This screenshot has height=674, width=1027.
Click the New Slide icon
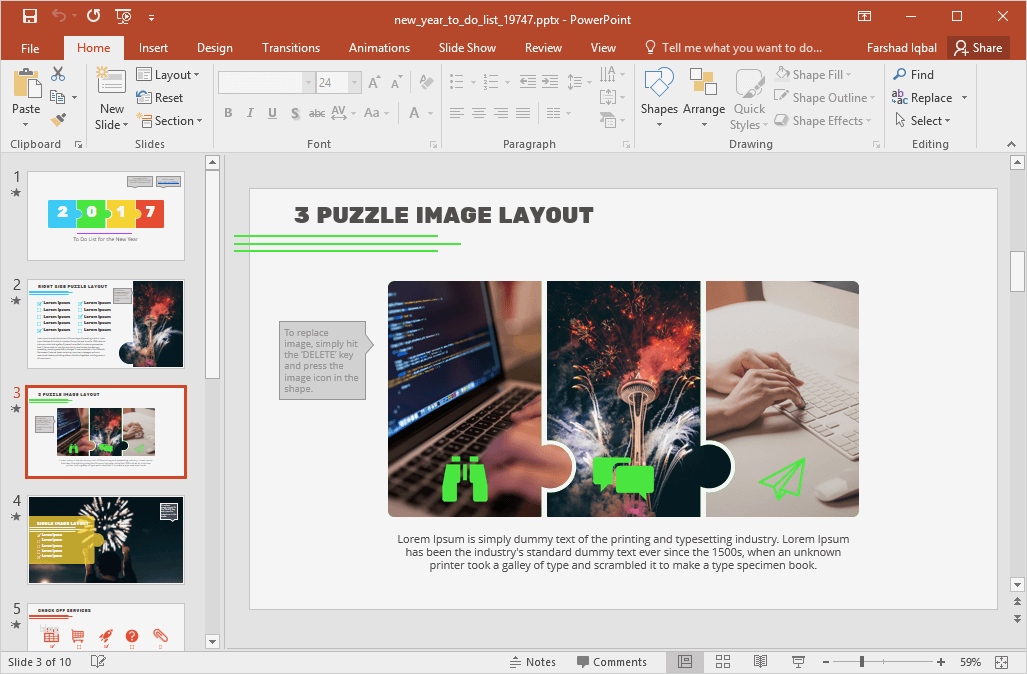coord(111,82)
